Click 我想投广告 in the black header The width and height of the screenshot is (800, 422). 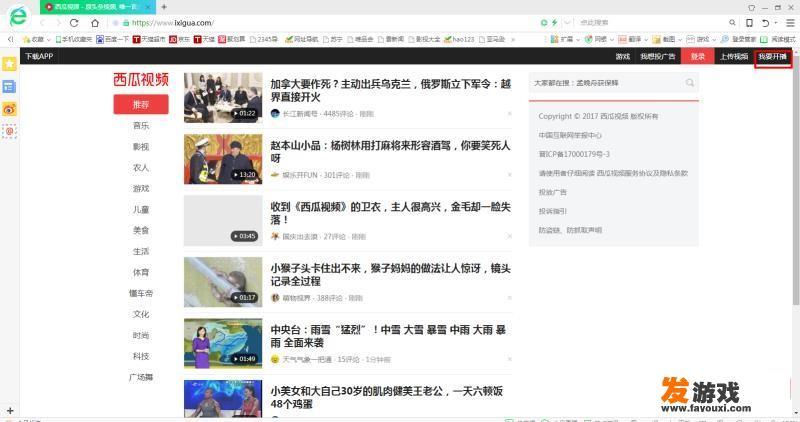[658, 56]
